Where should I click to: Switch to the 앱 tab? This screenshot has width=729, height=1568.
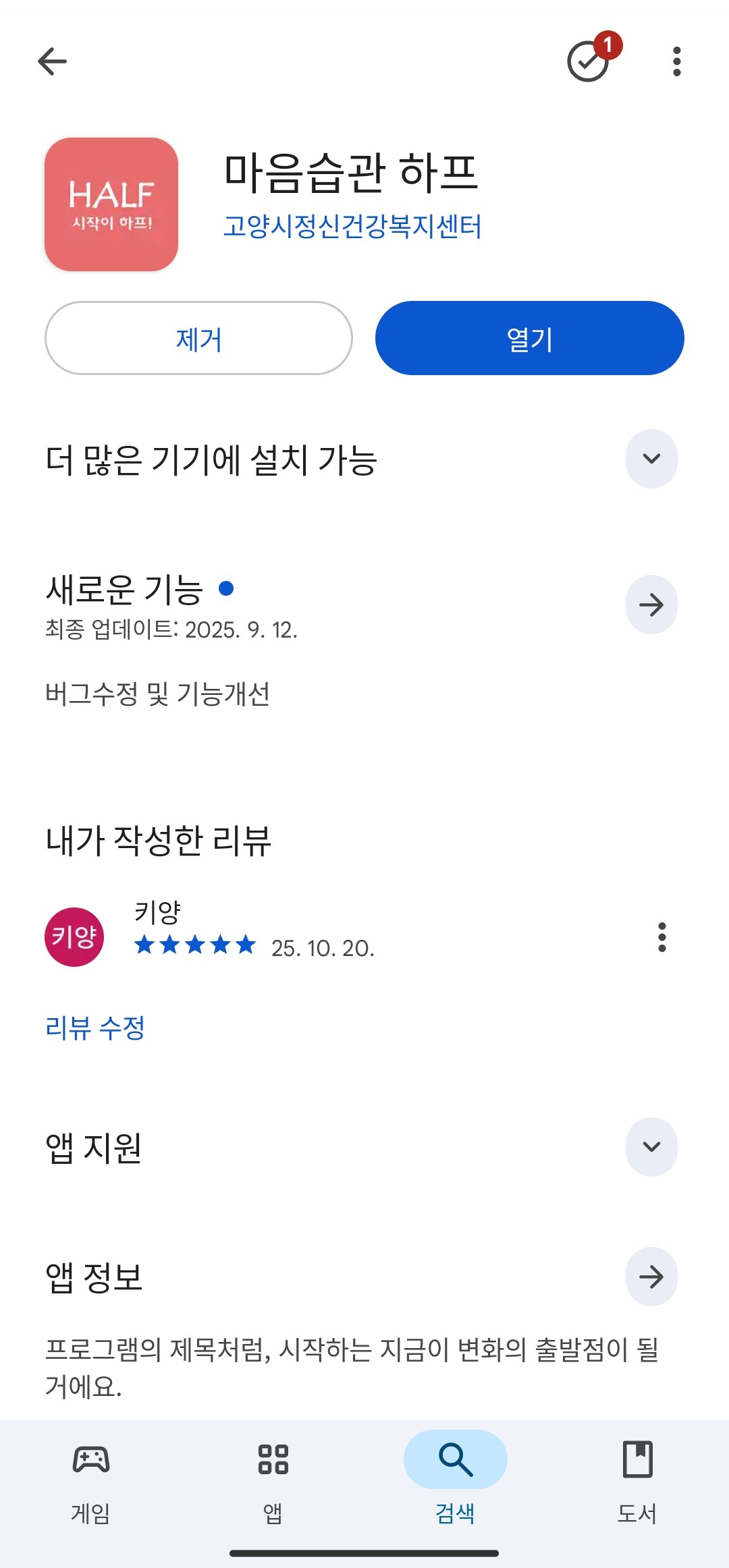pos(273,1476)
